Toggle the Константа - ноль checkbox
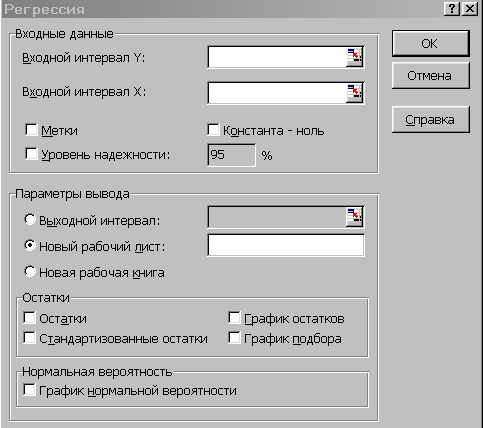 (213, 130)
